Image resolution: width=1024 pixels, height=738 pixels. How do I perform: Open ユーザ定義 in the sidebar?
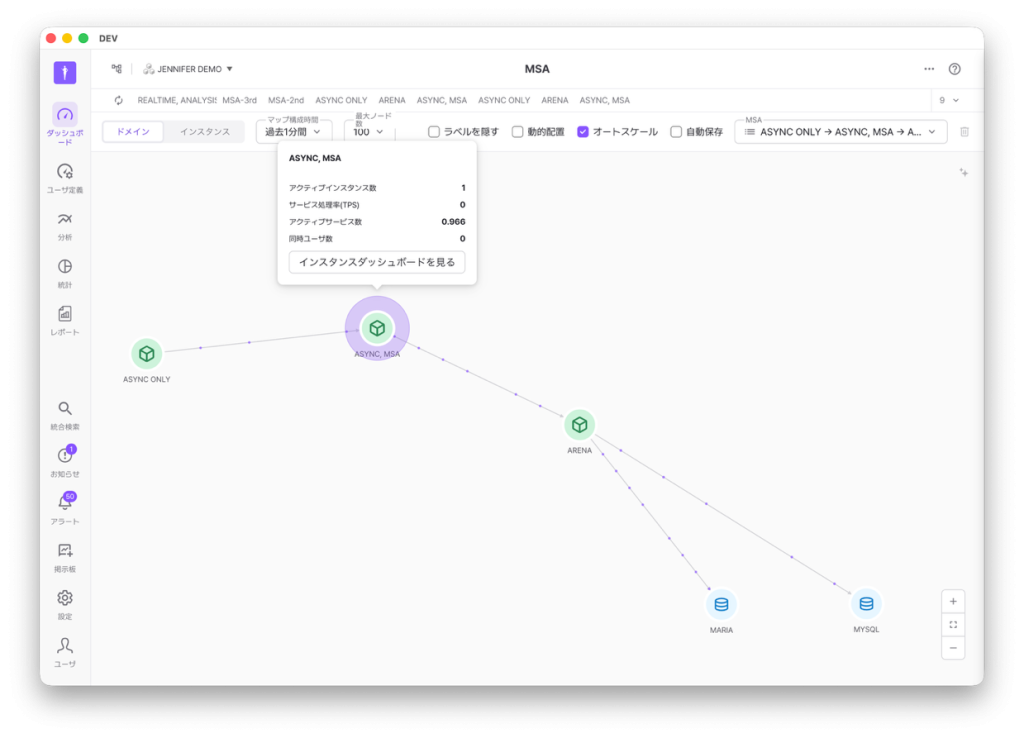[x=65, y=172]
